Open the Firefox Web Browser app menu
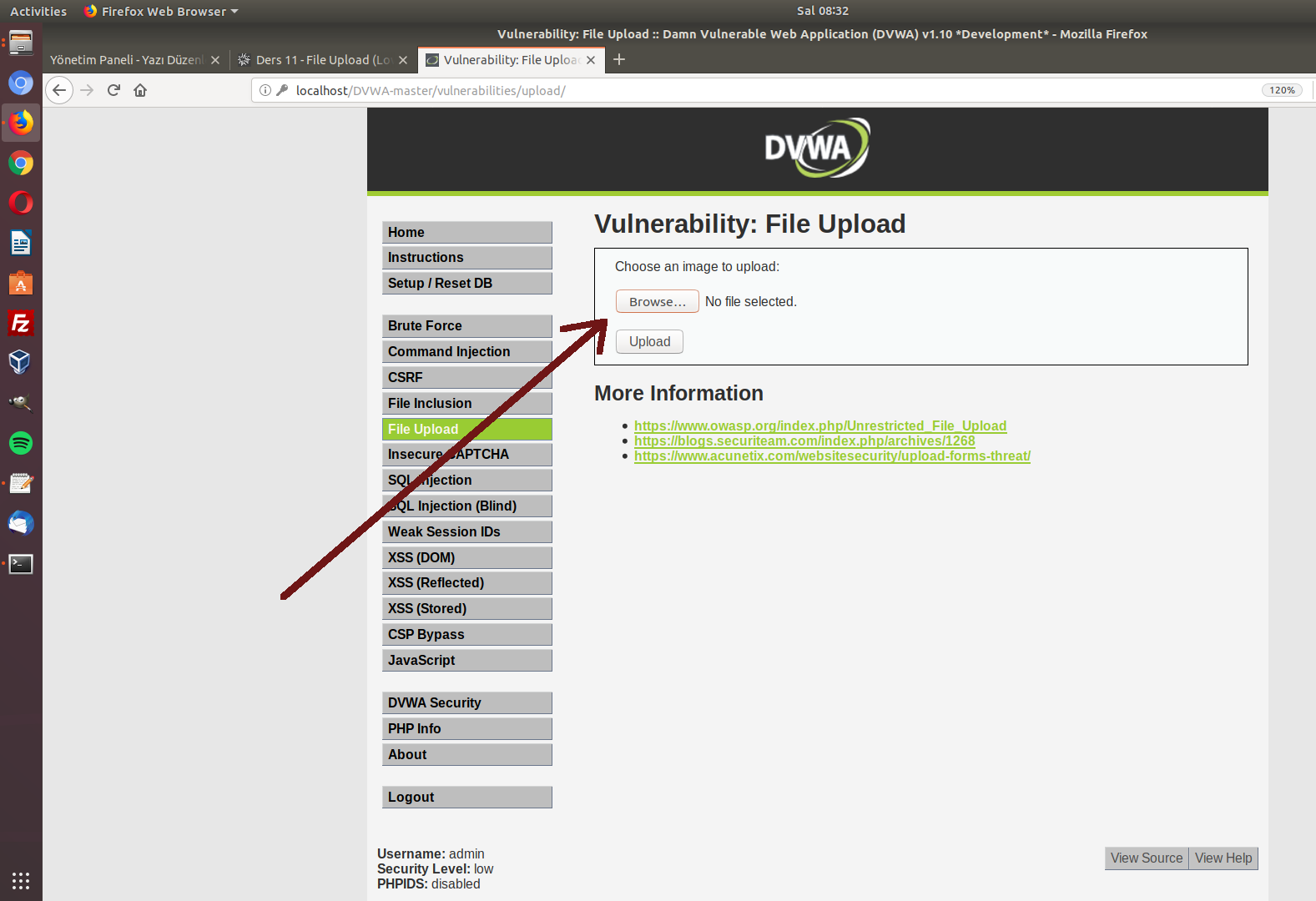Image resolution: width=1316 pixels, height=901 pixels. pos(161,11)
